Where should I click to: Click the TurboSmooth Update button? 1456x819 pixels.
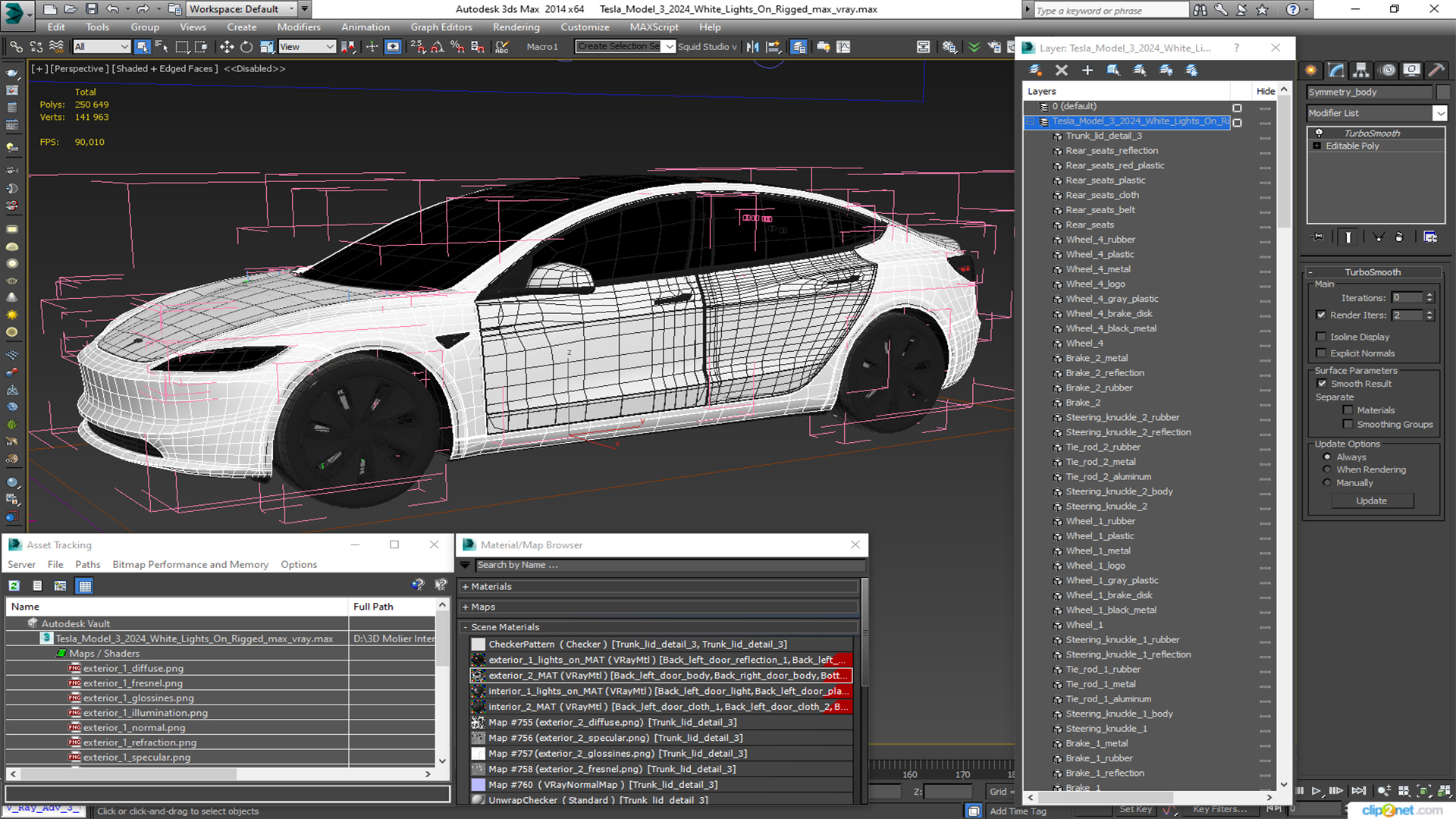coord(1371,501)
